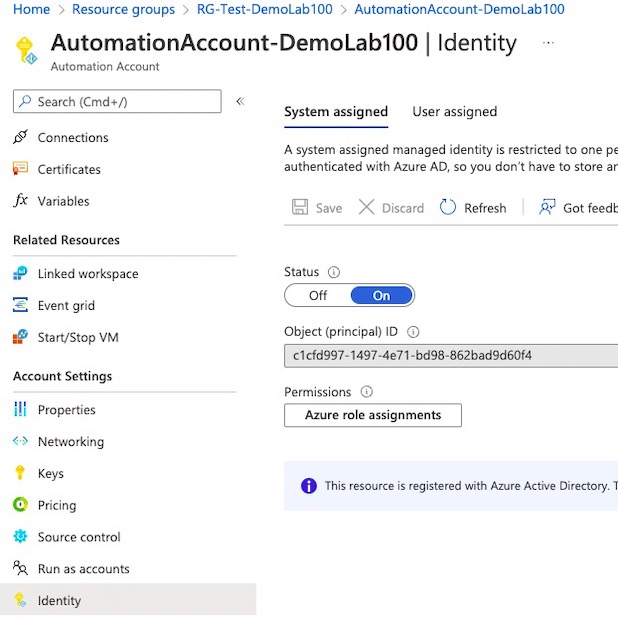This screenshot has height=627, width=618.
Task: Click the Object (principal) ID field
Action: point(450,356)
